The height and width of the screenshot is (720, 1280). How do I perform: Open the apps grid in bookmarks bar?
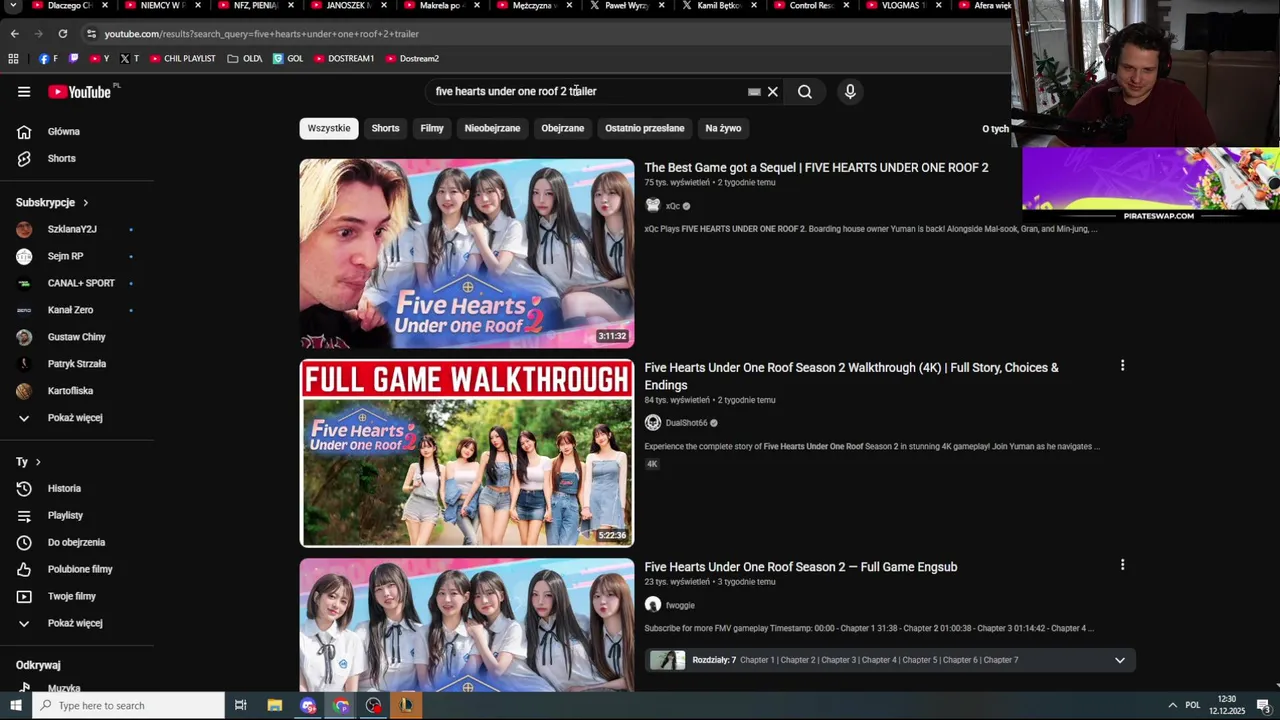(x=13, y=59)
